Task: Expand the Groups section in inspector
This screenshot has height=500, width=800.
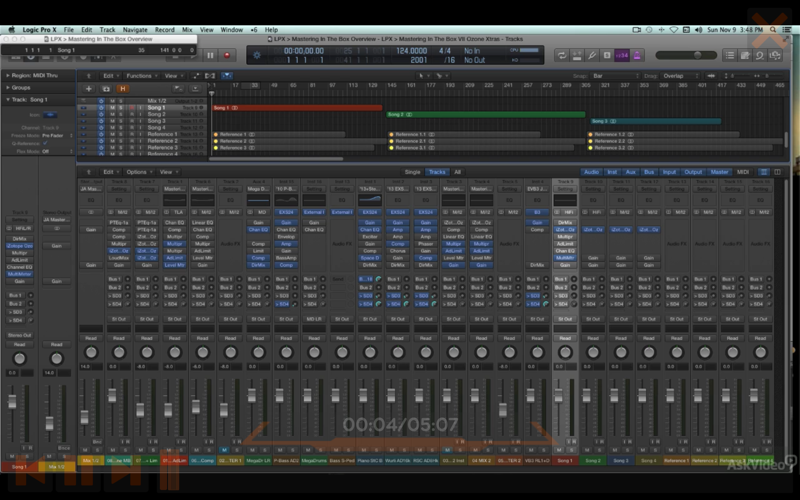Action: (20, 87)
